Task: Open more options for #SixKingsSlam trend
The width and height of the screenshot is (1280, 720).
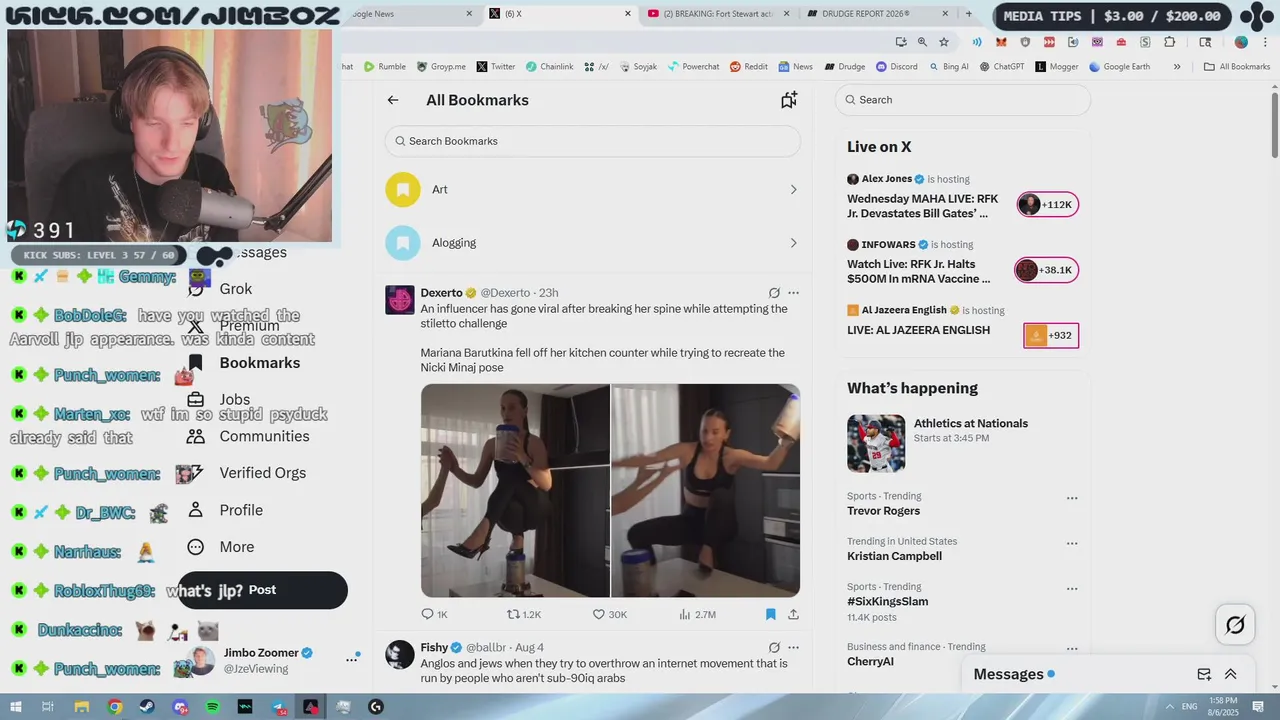Action: pos(1072,589)
